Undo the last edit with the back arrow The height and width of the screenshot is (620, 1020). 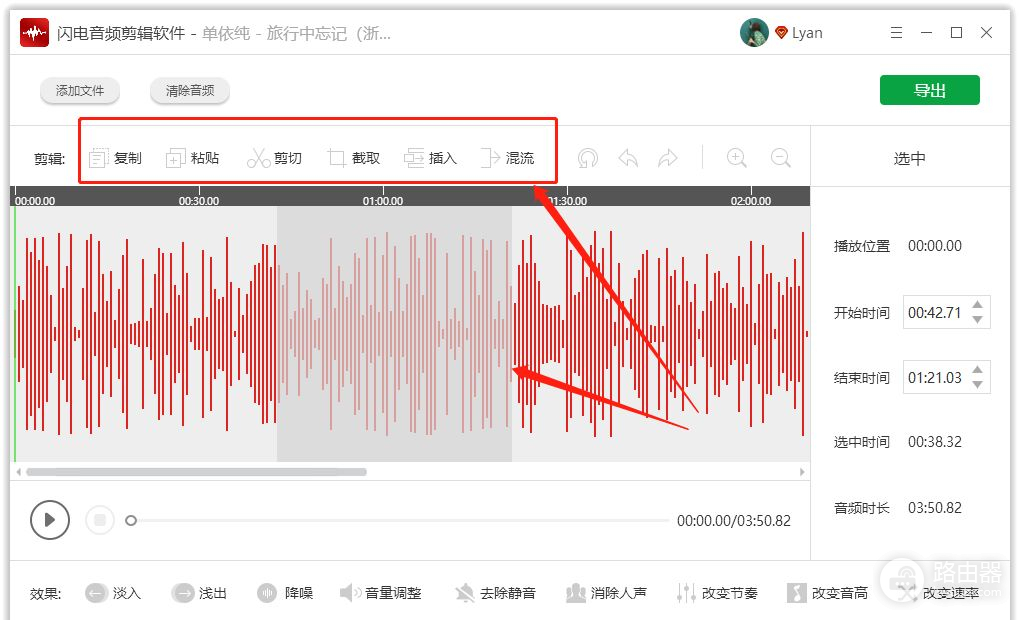click(x=628, y=158)
